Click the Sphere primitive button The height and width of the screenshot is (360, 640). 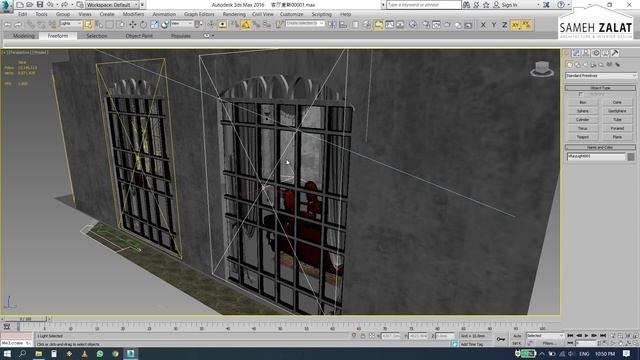582,111
